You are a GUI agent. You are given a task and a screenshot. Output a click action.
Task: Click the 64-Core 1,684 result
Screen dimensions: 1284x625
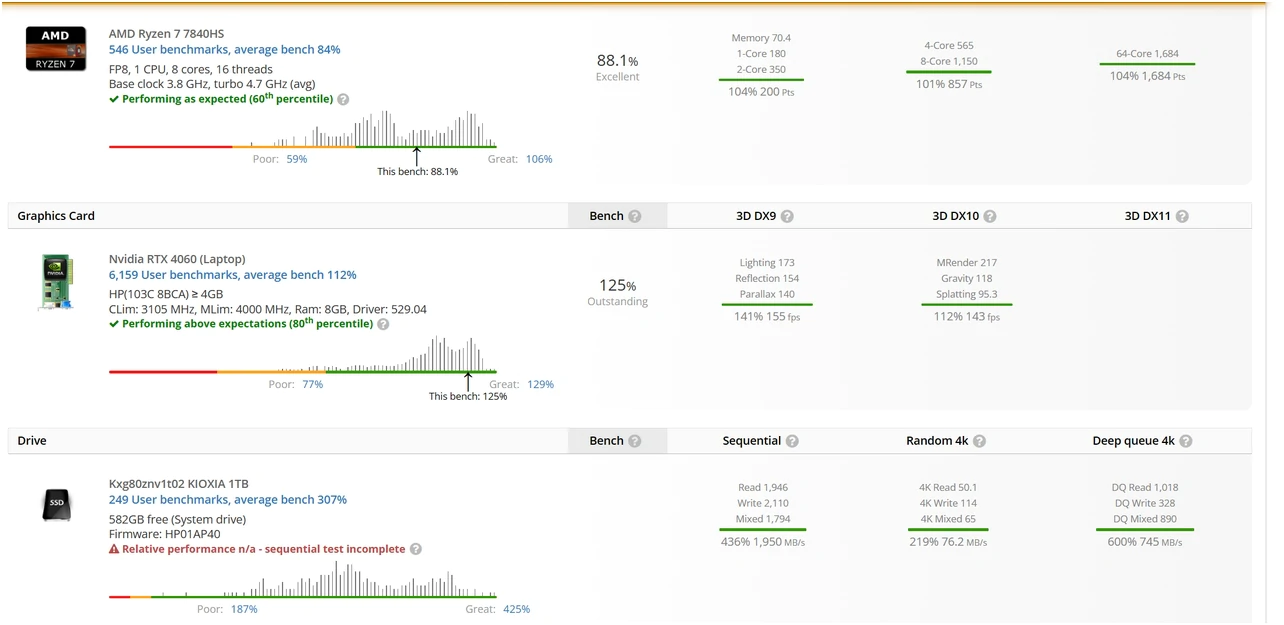1147,54
